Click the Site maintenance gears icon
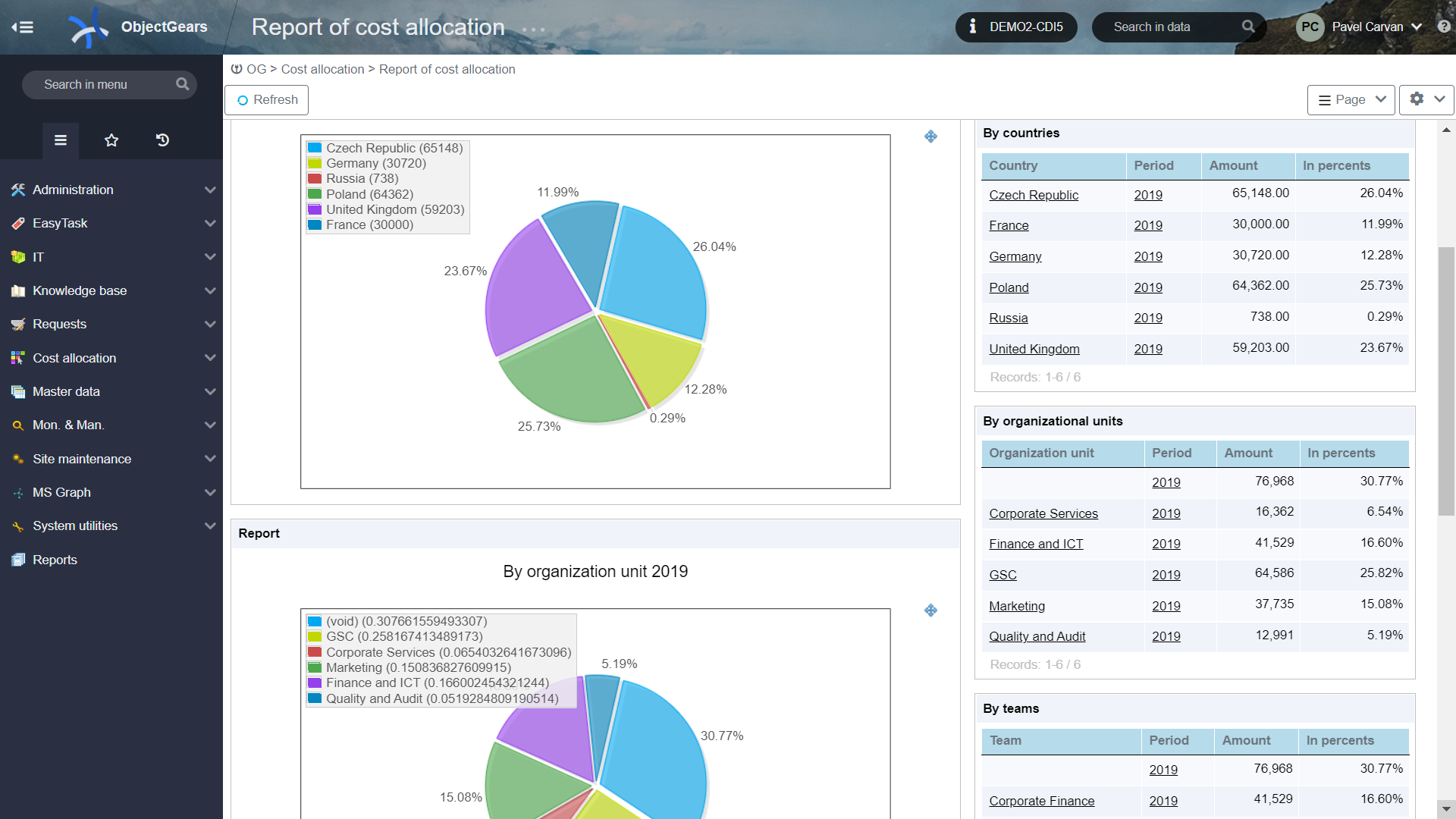1456x819 pixels. 18,459
